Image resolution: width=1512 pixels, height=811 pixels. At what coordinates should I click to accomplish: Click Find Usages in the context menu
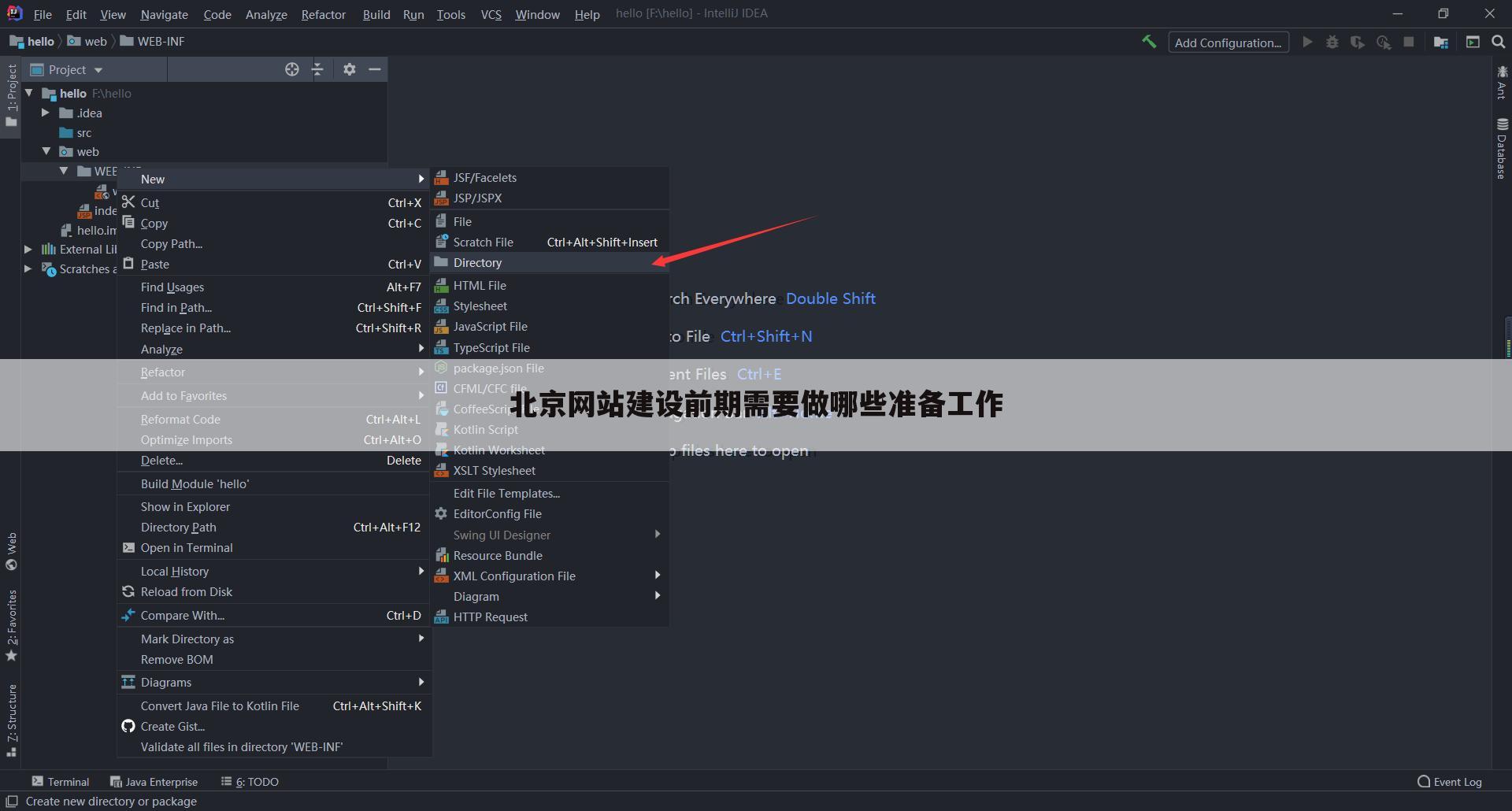[272, 287]
